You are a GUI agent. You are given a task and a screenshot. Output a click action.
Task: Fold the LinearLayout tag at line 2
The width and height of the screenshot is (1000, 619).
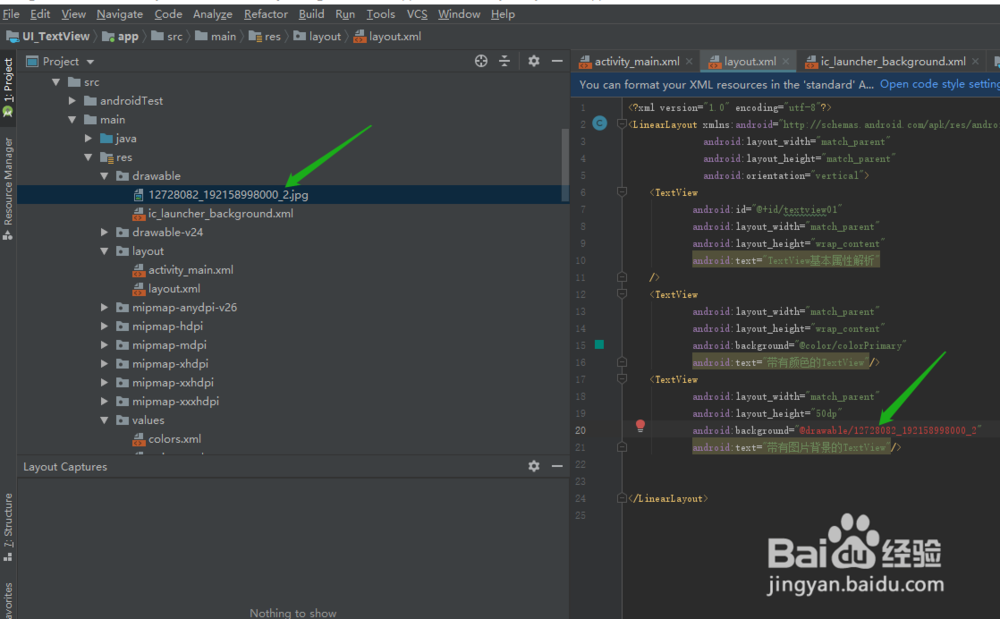[622, 124]
